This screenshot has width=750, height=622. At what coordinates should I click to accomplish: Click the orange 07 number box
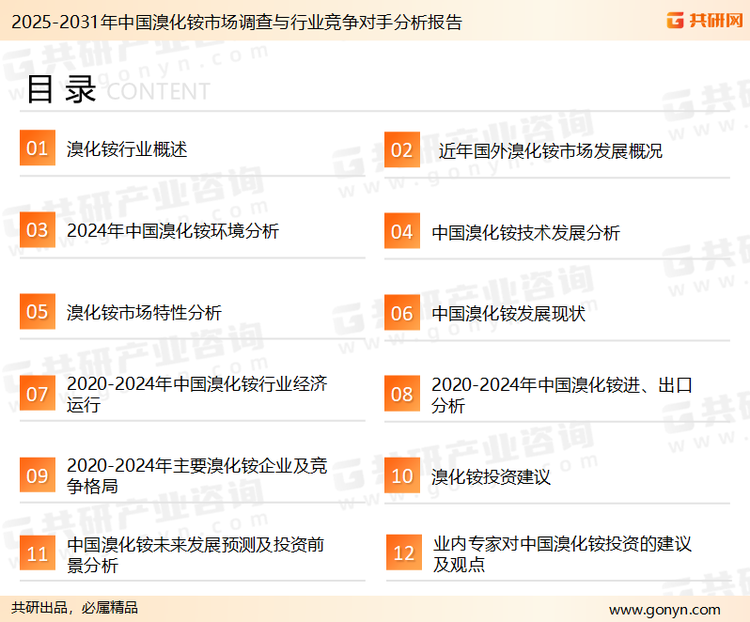pyautogui.click(x=37, y=394)
